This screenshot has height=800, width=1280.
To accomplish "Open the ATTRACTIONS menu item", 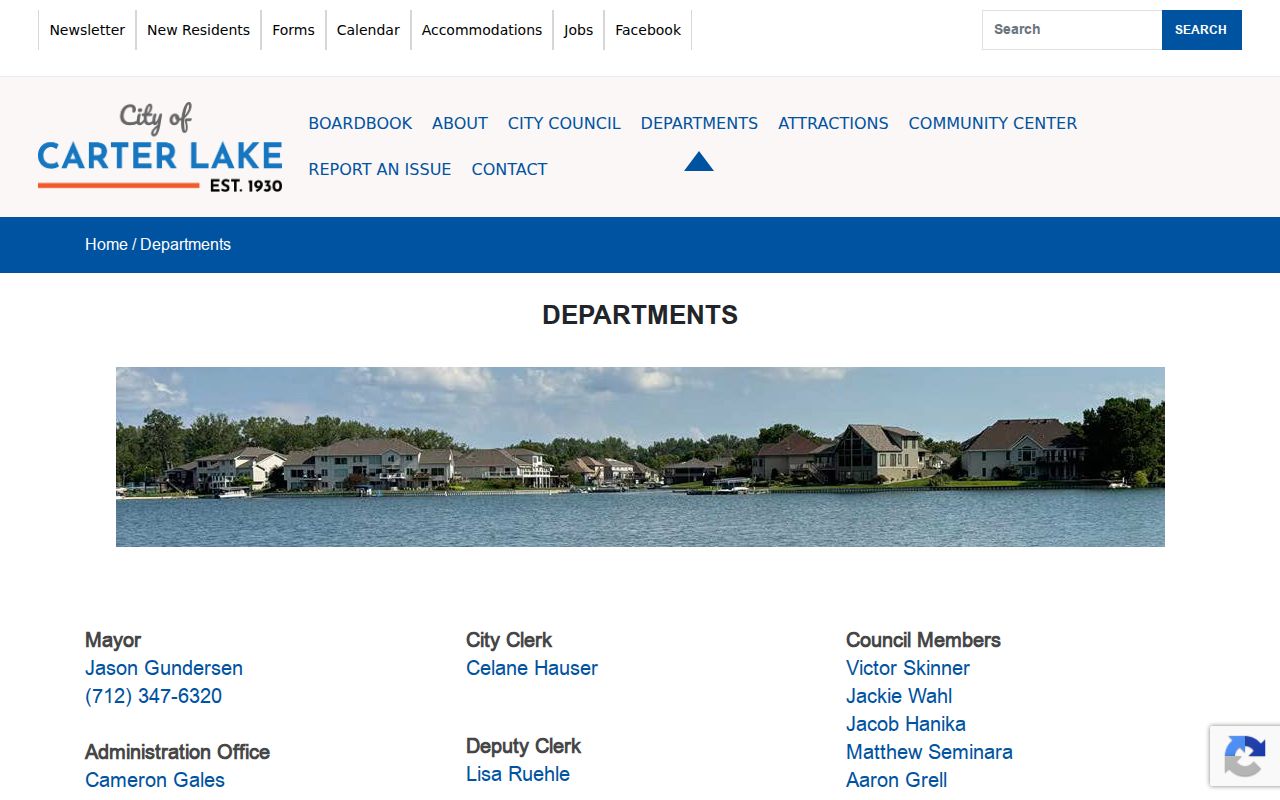I will (x=833, y=123).
